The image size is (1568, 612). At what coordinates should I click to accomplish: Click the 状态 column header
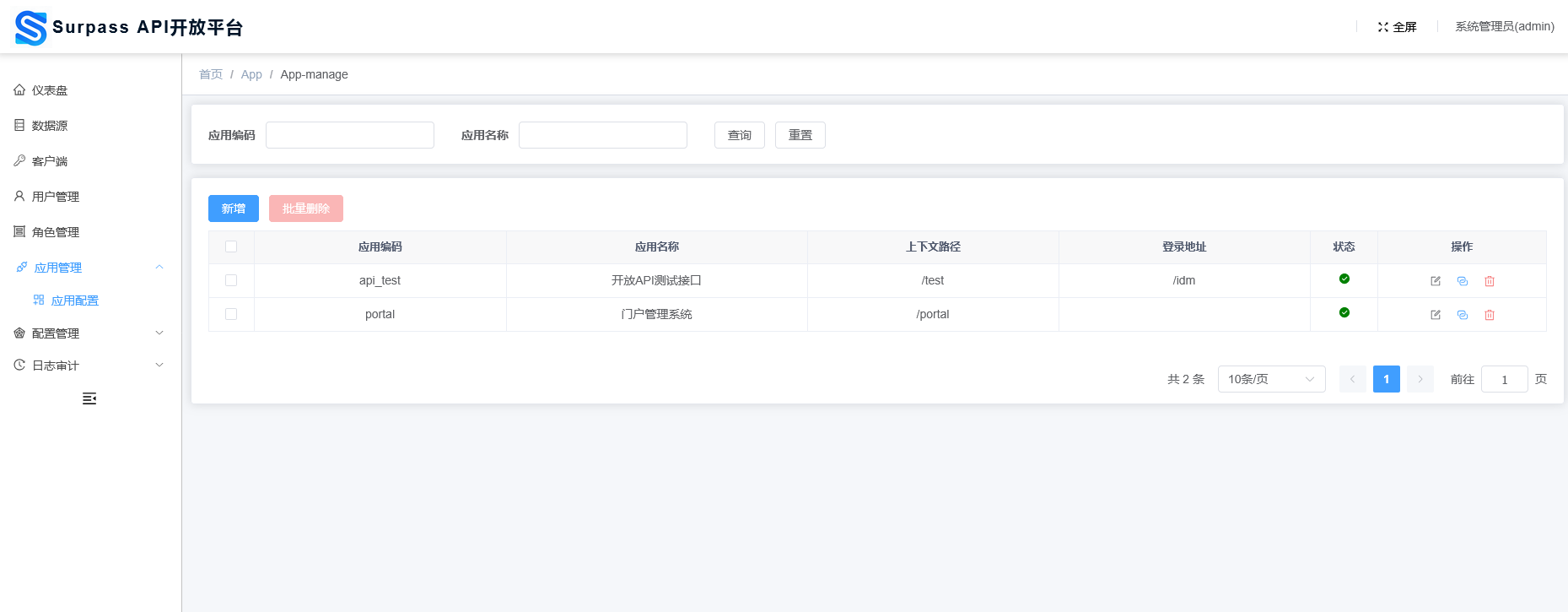tap(1344, 246)
